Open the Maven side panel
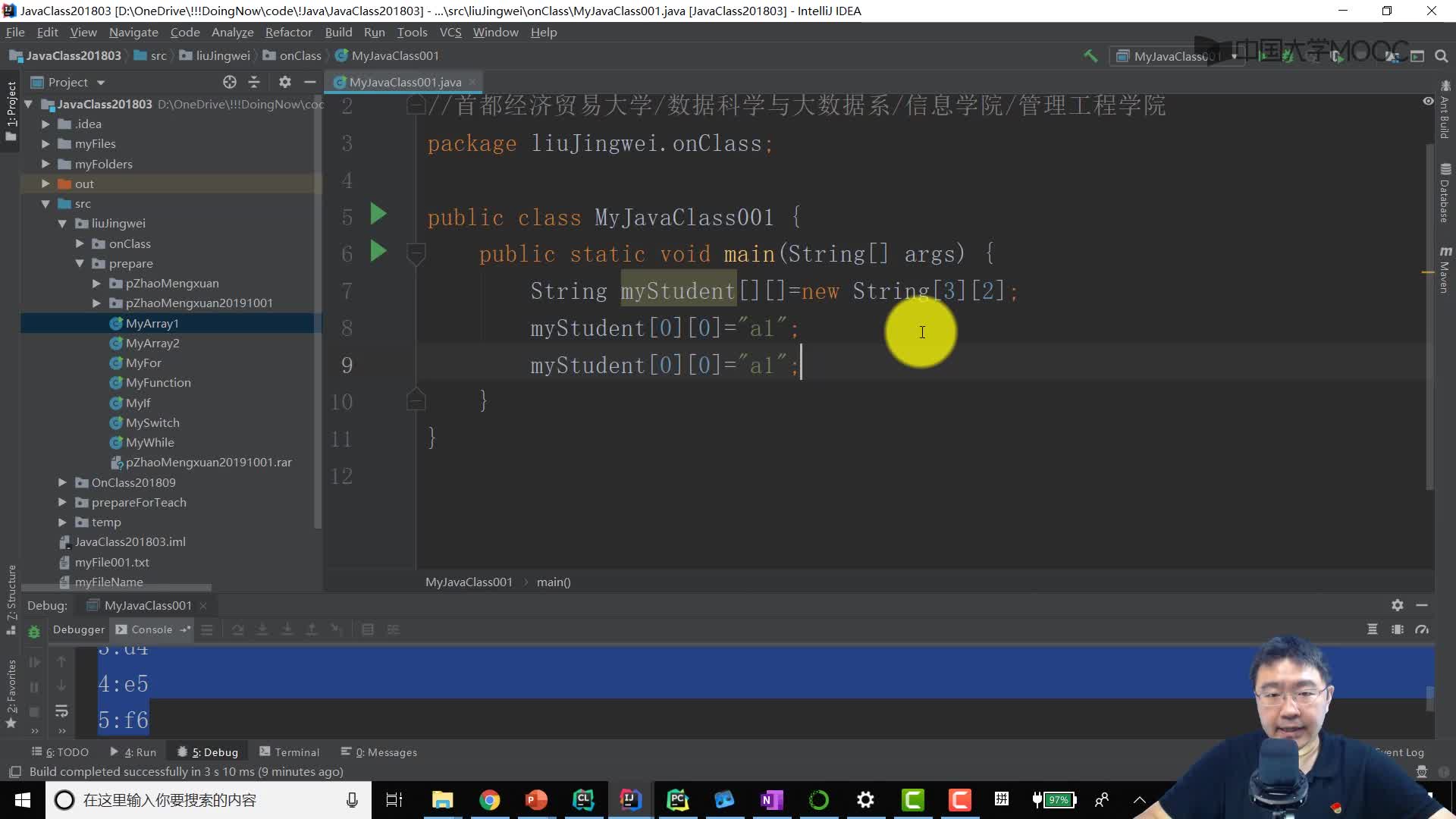1456x819 pixels. click(x=1445, y=269)
